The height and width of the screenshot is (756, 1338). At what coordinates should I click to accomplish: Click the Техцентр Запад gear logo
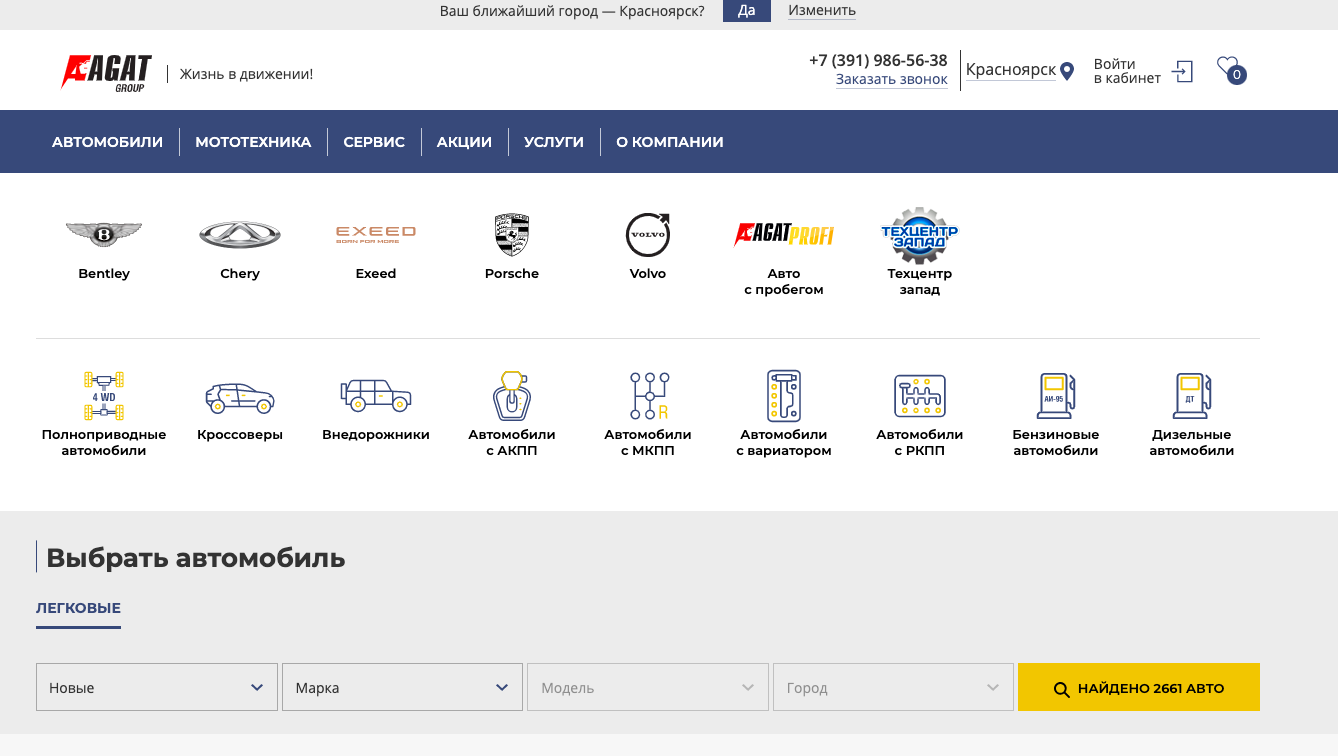tap(920, 235)
